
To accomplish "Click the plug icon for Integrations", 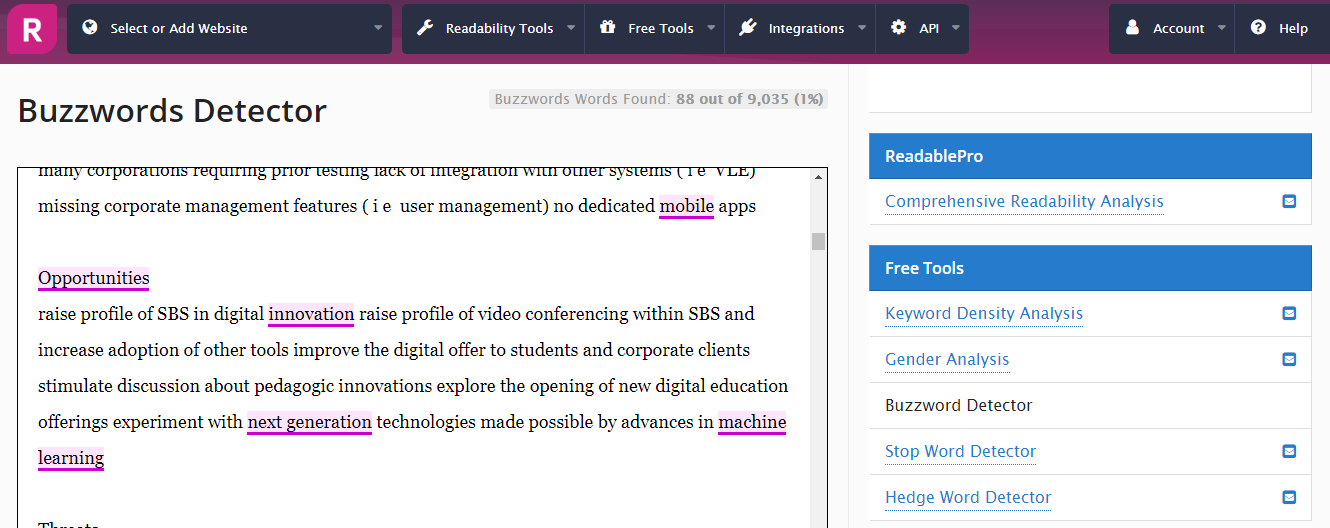I will [x=748, y=28].
